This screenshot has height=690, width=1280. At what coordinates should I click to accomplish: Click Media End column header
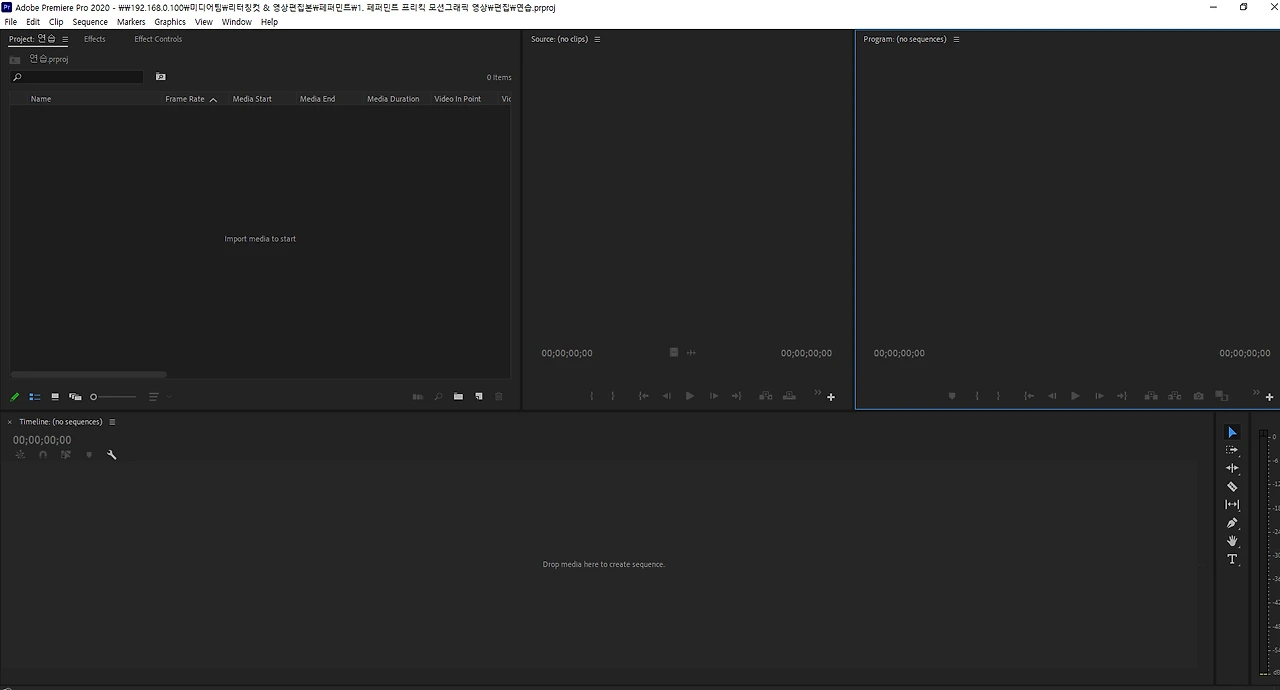(317, 99)
